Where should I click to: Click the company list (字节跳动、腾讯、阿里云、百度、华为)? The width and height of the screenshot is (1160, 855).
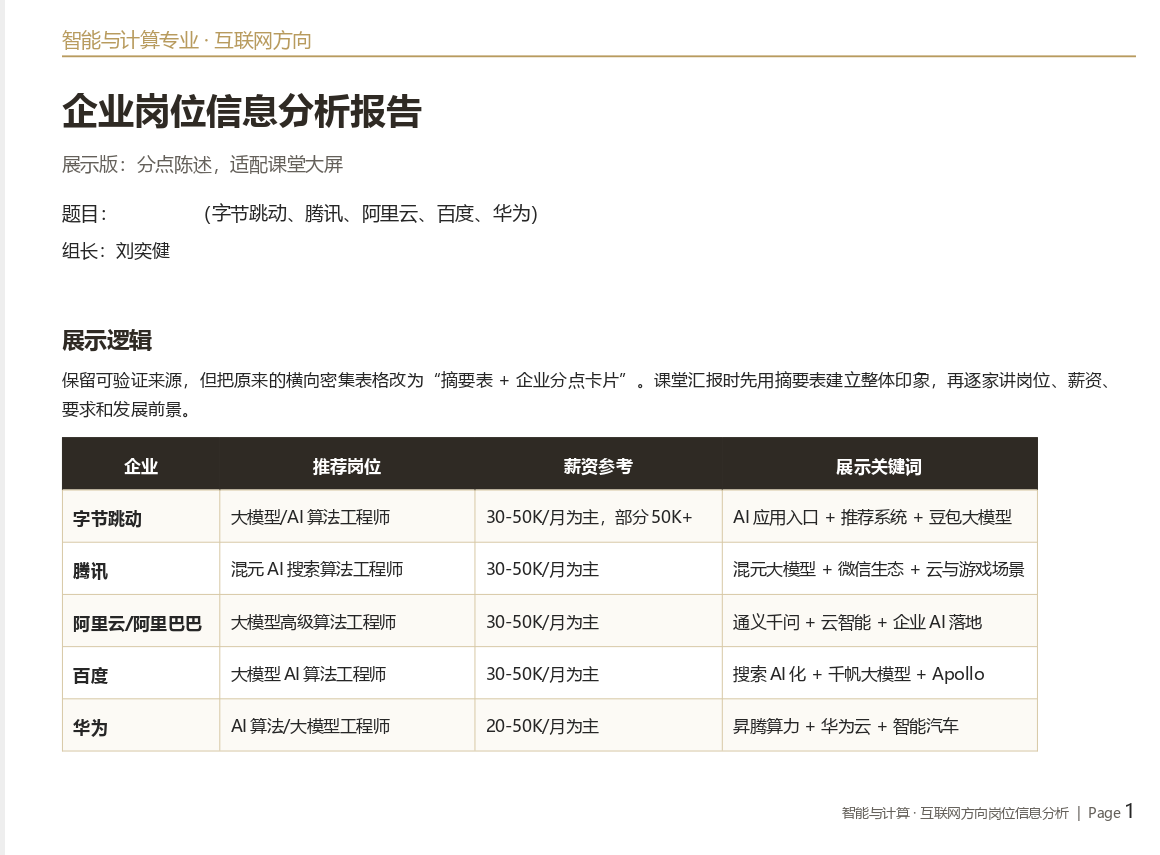pos(371,214)
